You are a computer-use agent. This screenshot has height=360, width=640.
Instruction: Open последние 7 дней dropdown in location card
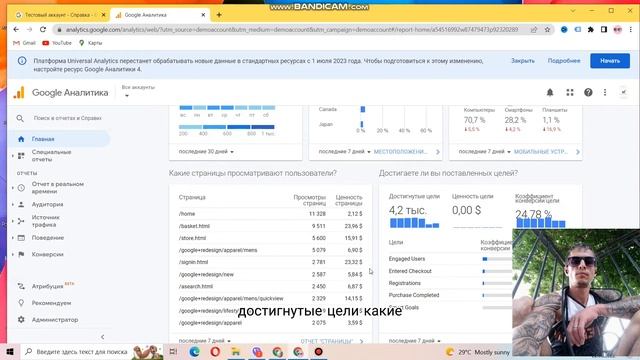click(344, 151)
